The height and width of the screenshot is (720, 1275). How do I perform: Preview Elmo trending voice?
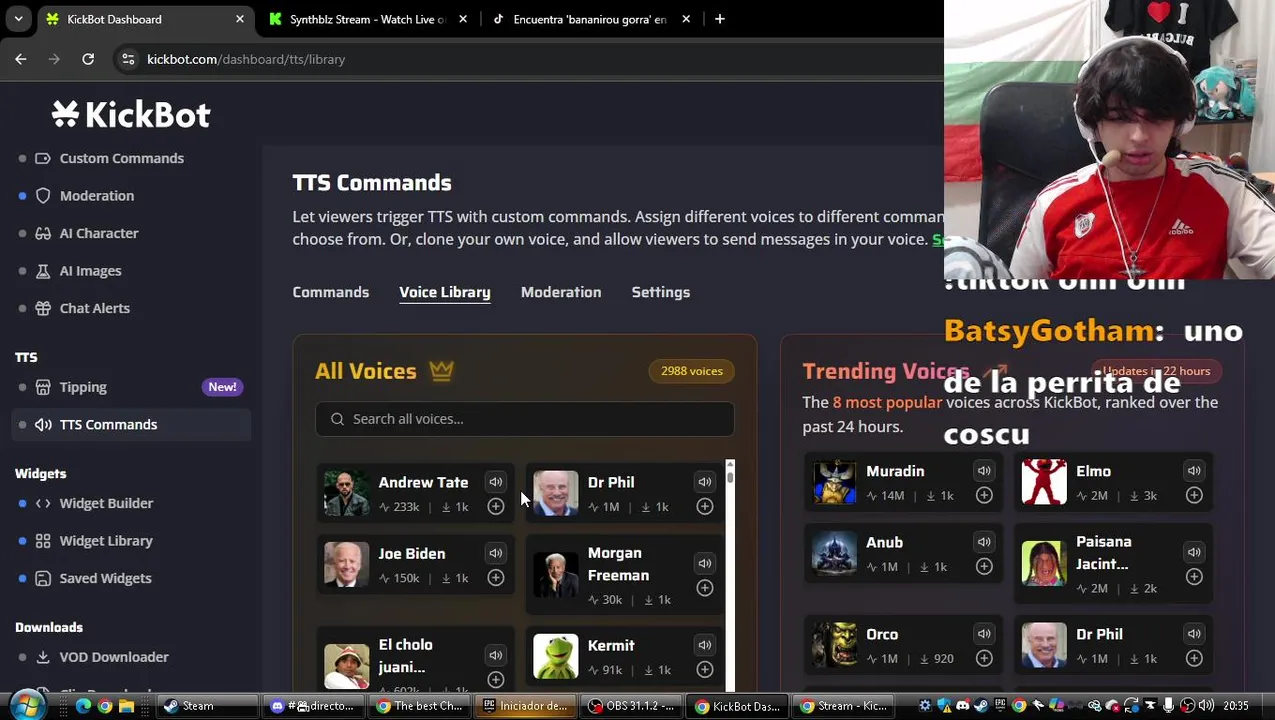(x=1194, y=471)
